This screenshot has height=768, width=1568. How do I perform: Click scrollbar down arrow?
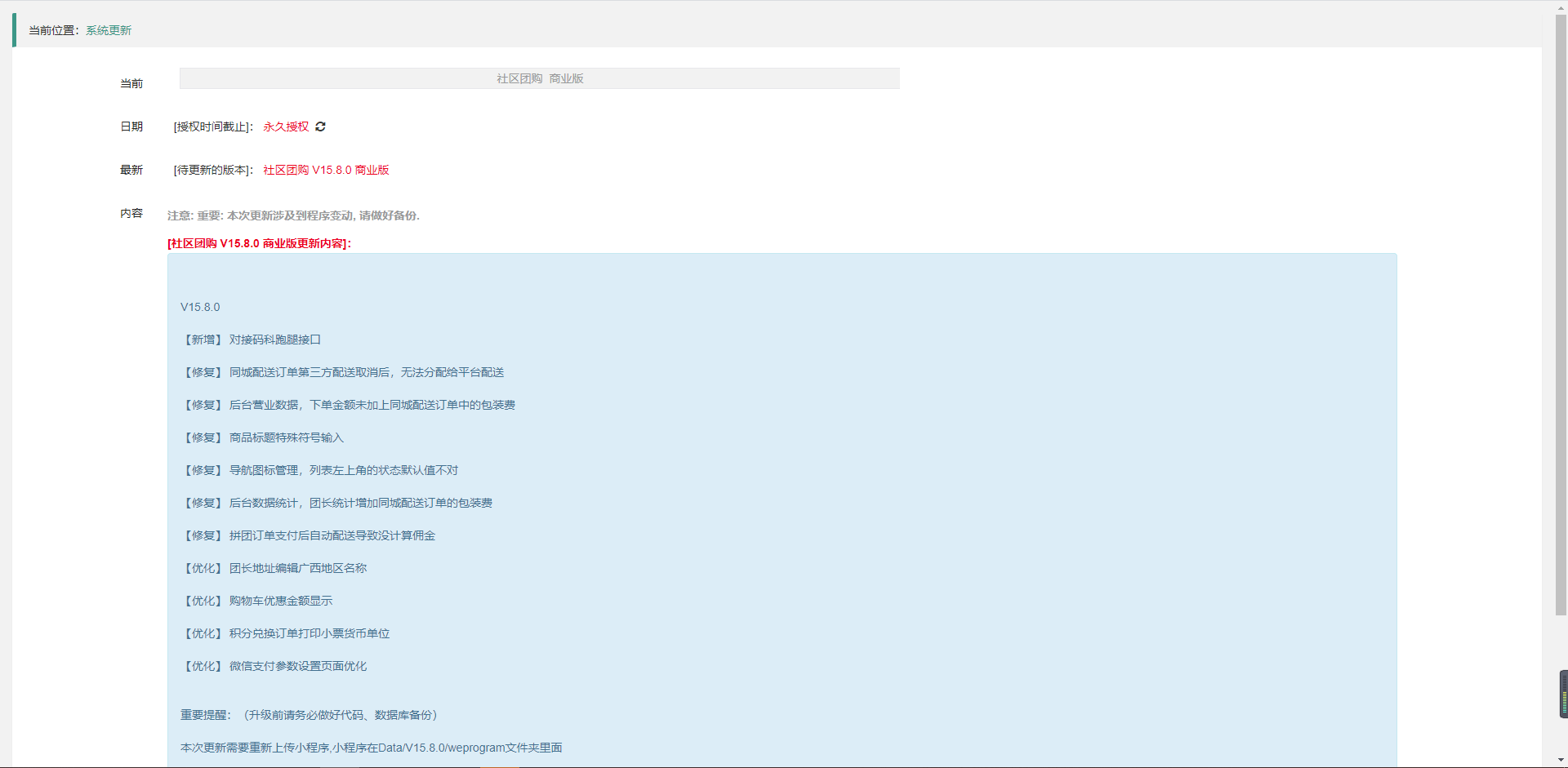click(x=1561, y=761)
